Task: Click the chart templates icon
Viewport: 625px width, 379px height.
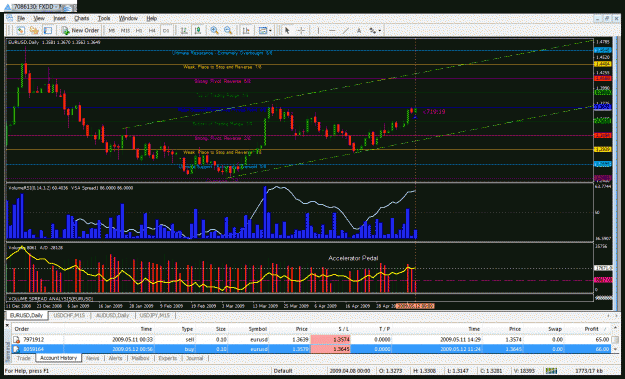Action: click(x=263, y=30)
